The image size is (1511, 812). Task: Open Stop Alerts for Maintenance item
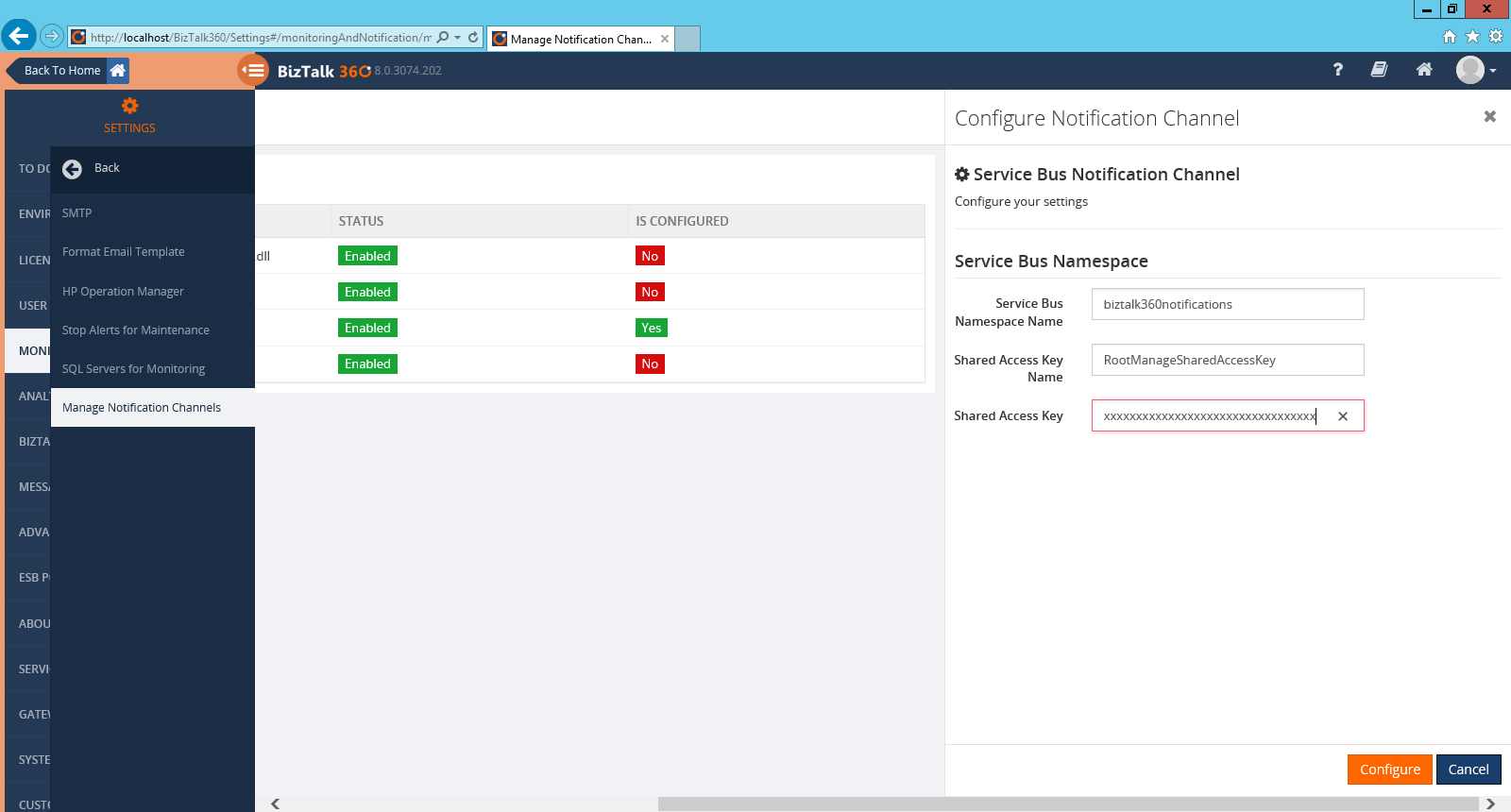(152, 330)
